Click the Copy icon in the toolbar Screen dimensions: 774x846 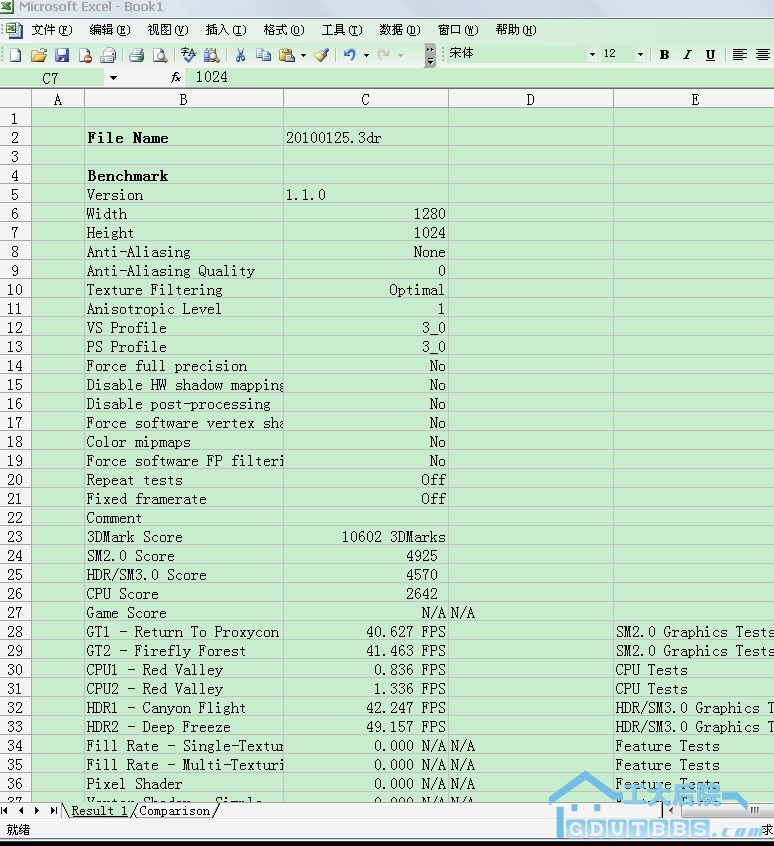pos(264,55)
